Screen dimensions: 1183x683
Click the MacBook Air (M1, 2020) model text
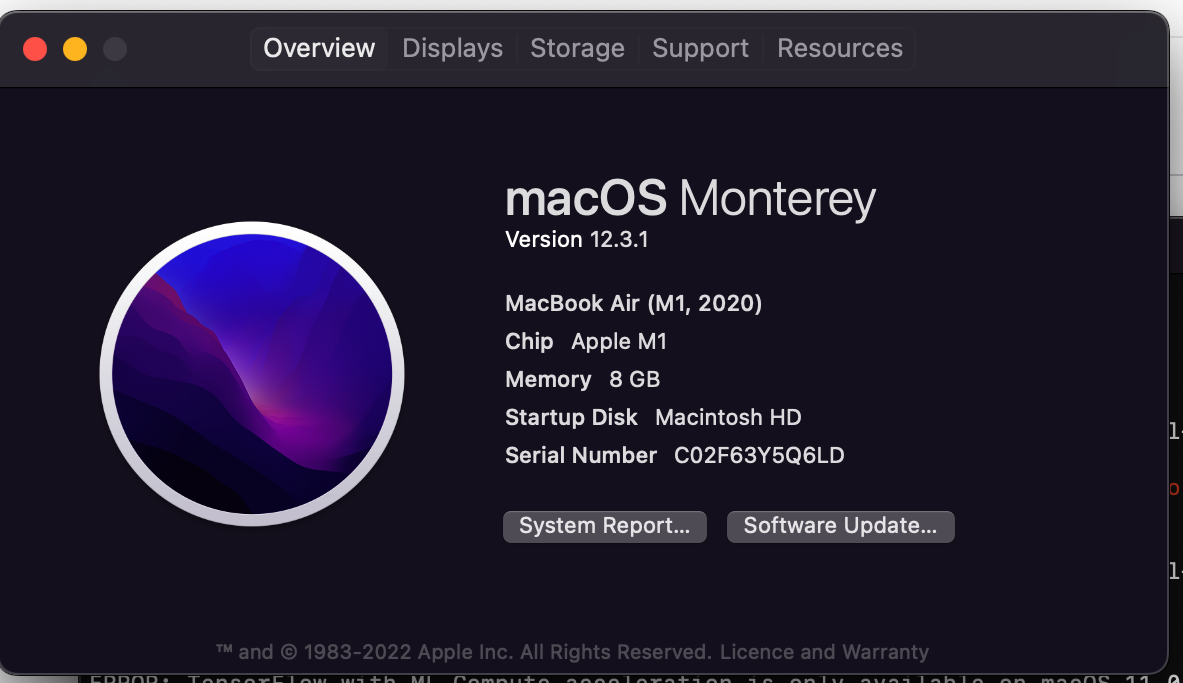(633, 304)
